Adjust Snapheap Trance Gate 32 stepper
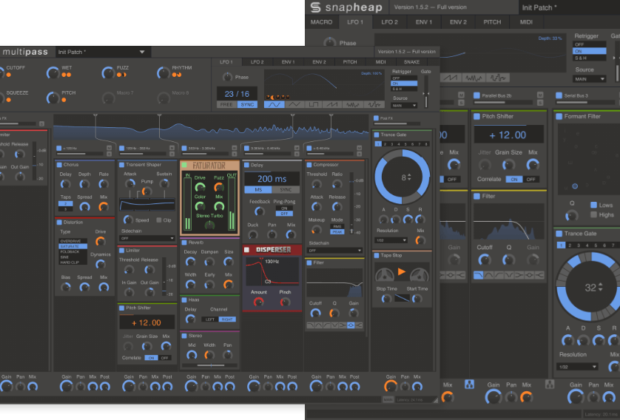This screenshot has width=620, height=420. click(x=601, y=287)
